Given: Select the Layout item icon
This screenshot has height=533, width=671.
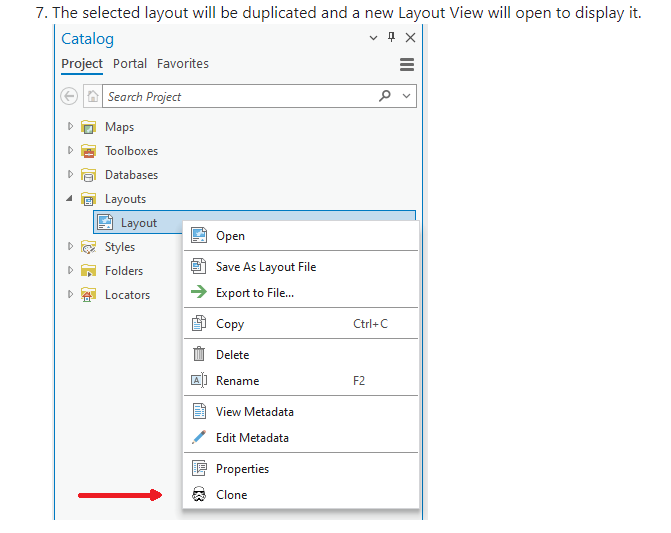Looking at the screenshot, I should click(104, 223).
